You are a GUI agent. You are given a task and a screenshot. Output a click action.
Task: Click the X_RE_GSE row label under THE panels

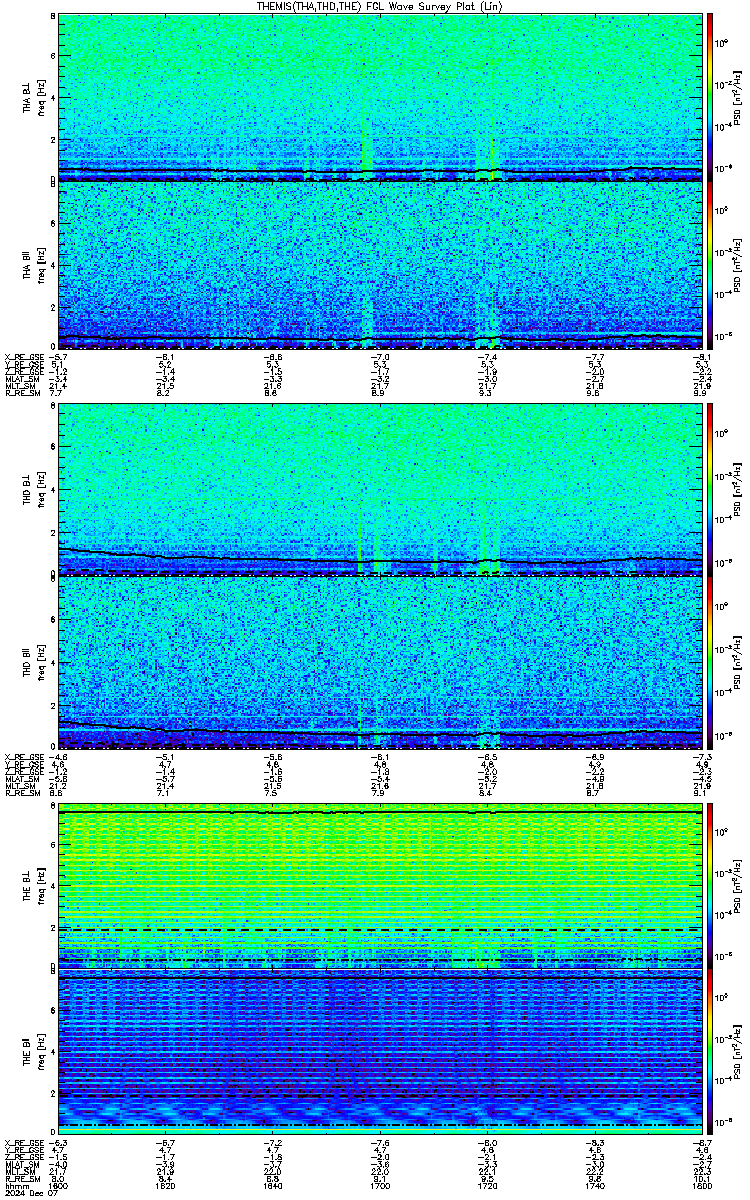click(x=24, y=1145)
